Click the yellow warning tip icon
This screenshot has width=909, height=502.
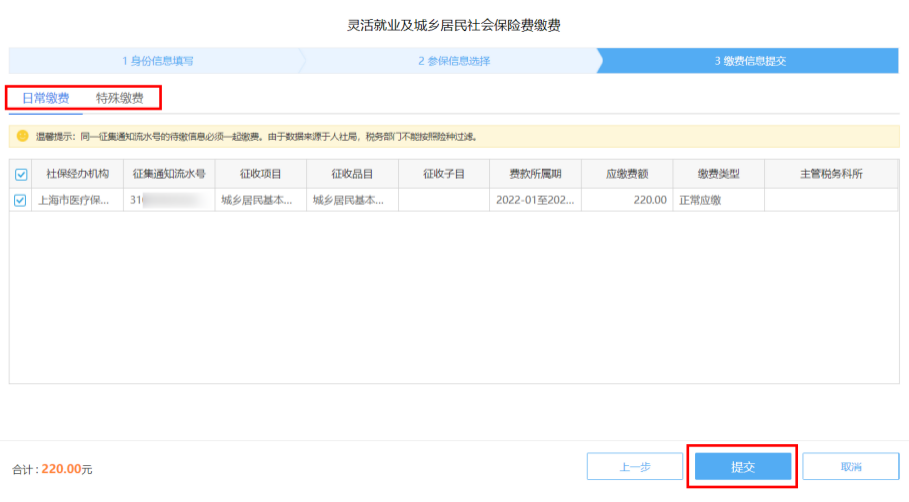[22, 136]
